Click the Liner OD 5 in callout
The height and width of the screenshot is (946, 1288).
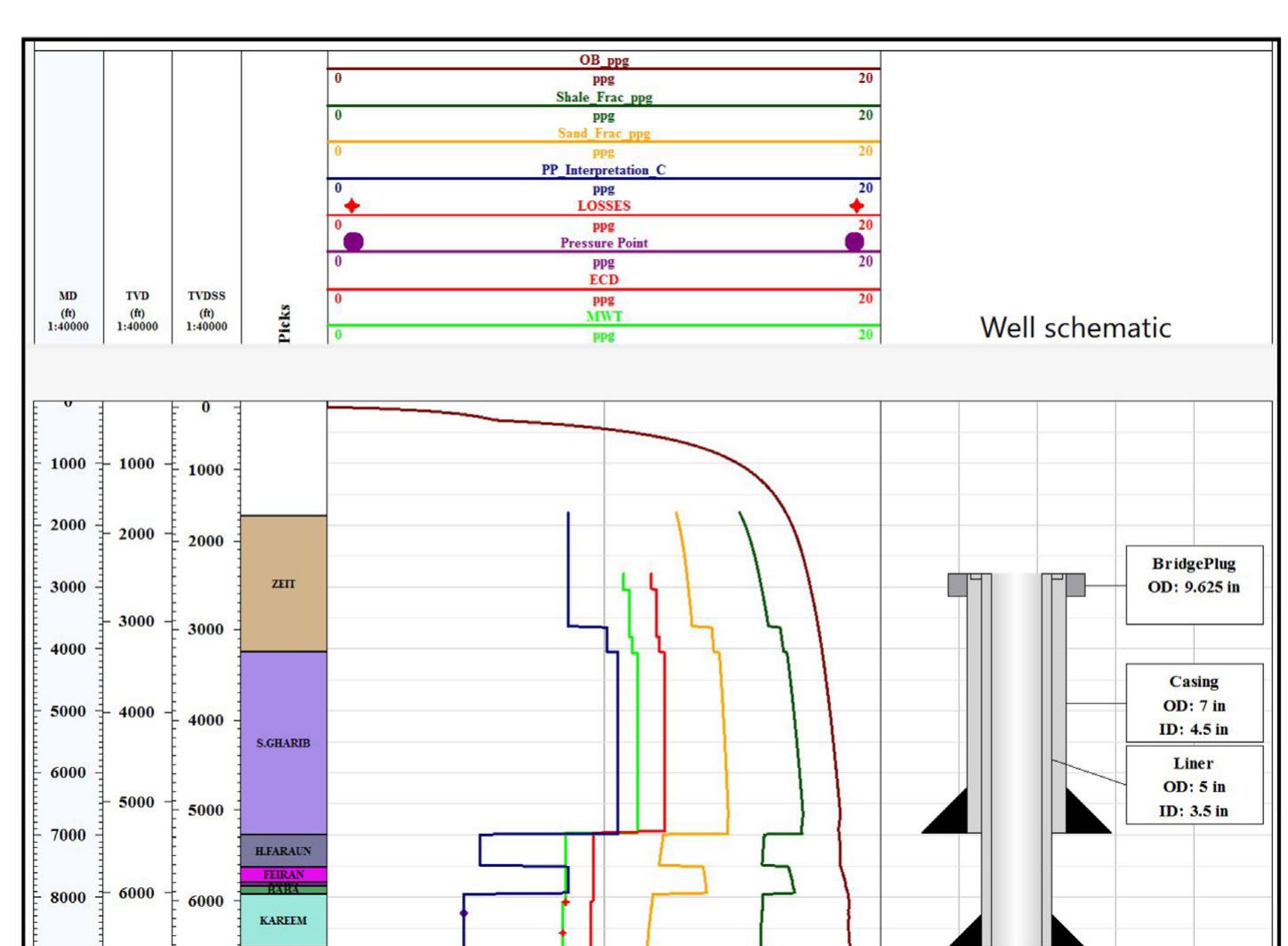[1194, 786]
